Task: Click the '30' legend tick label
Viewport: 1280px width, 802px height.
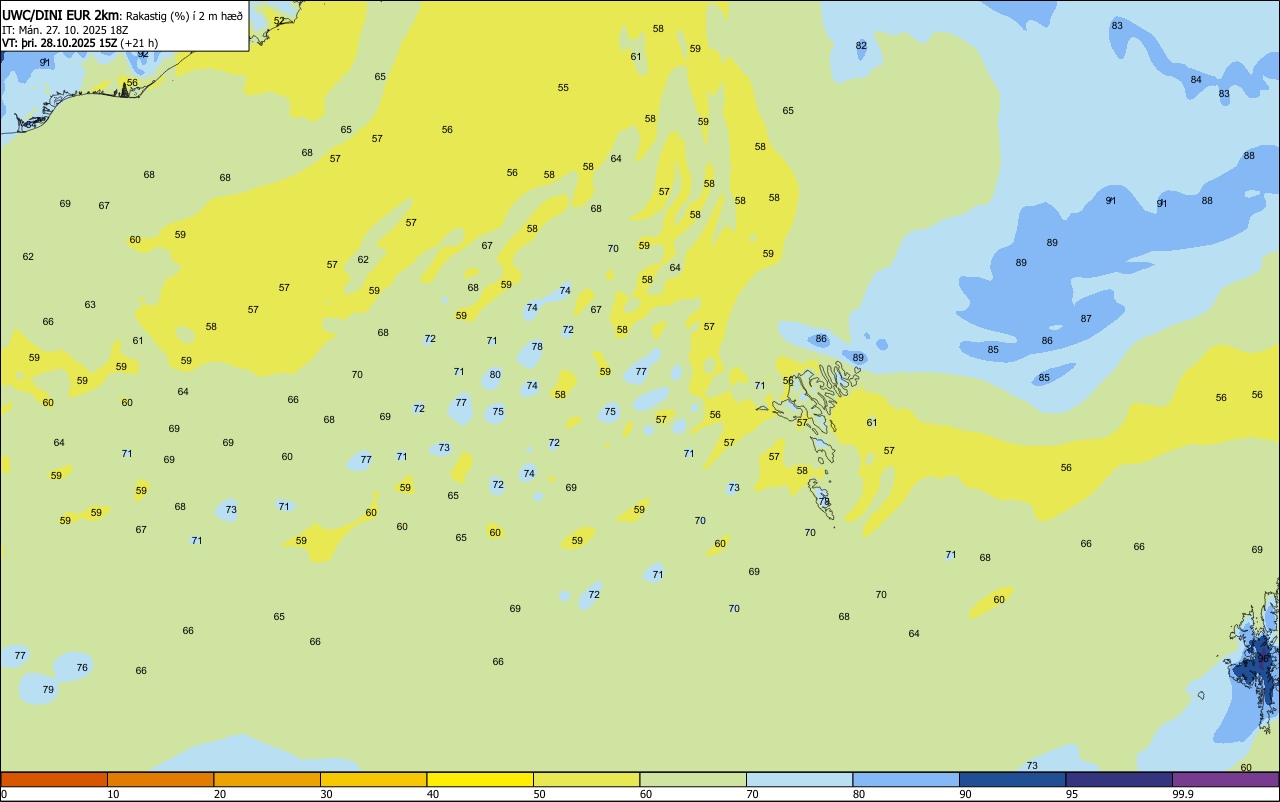Action: tap(327, 794)
